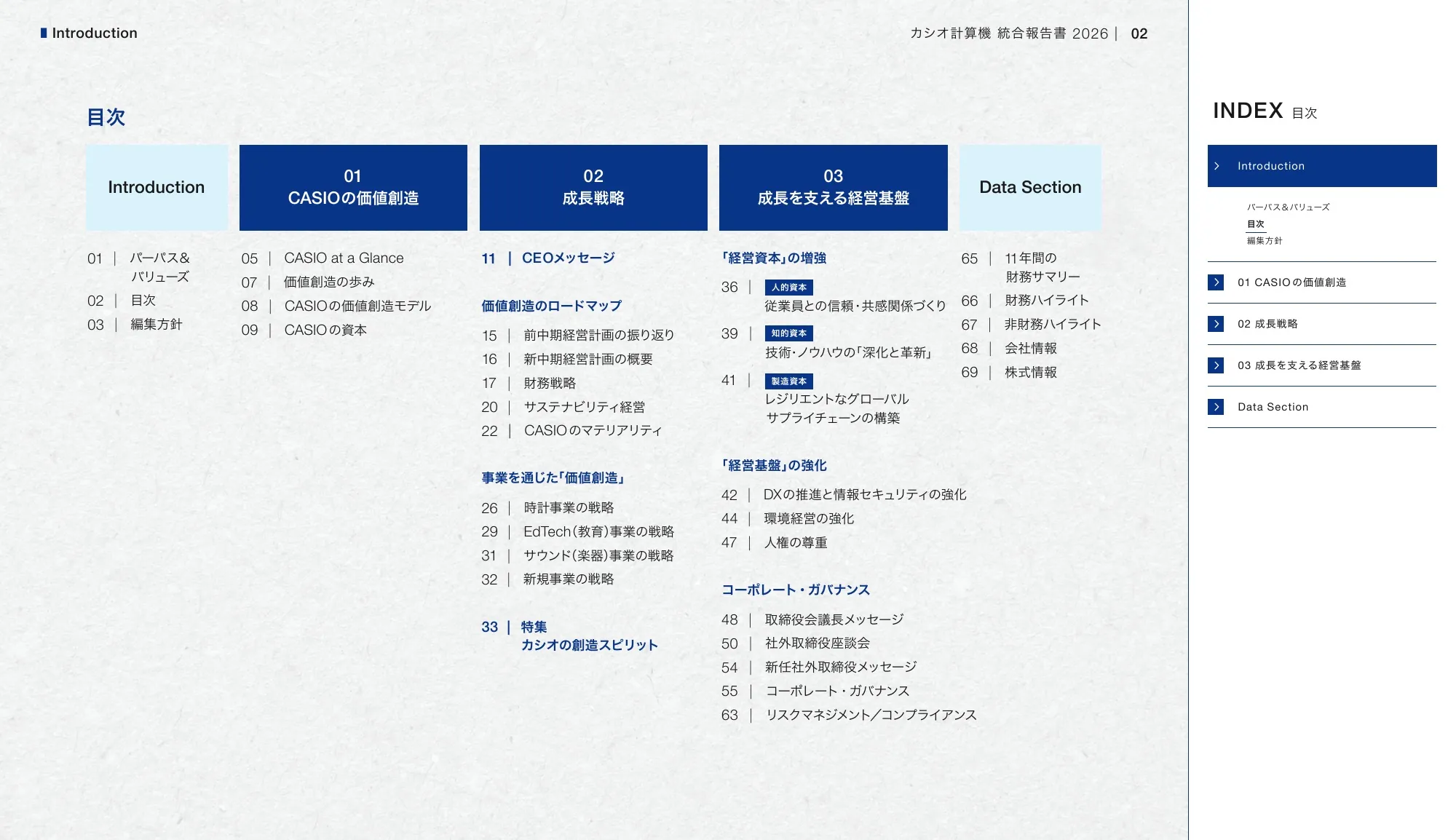Open the 01 CASIOの価値創造 section tile

coord(353,188)
